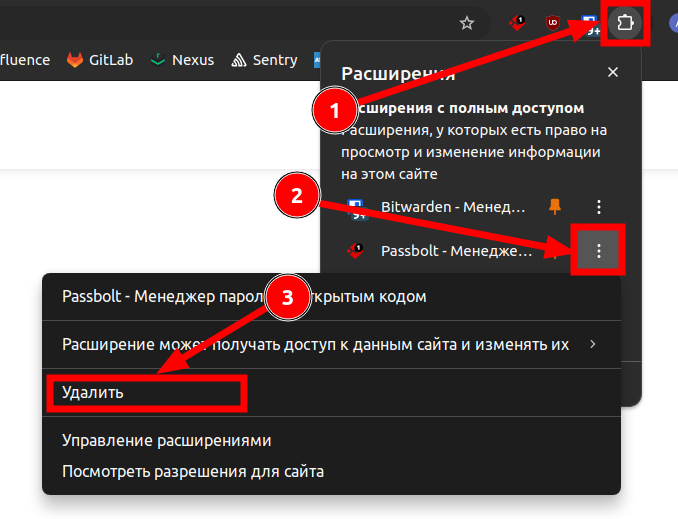Open the Sentry bookmark
This screenshot has height=519, width=678.
[264, 60]
